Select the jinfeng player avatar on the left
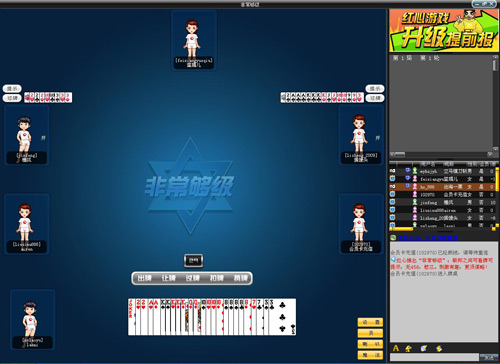This screenshot has width=500, height=364. [27, 135]
